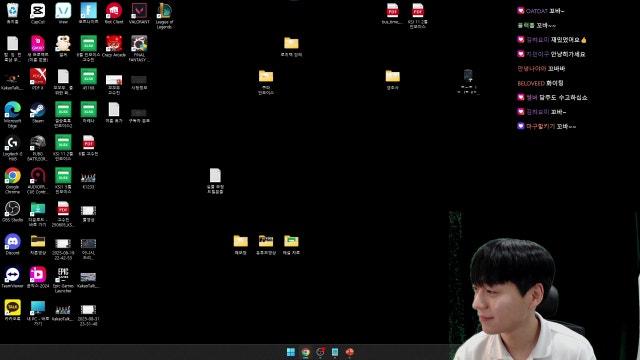Open the Vrew desktop shortcut
The image size is (640, 360).
click(x=63, y=13)
